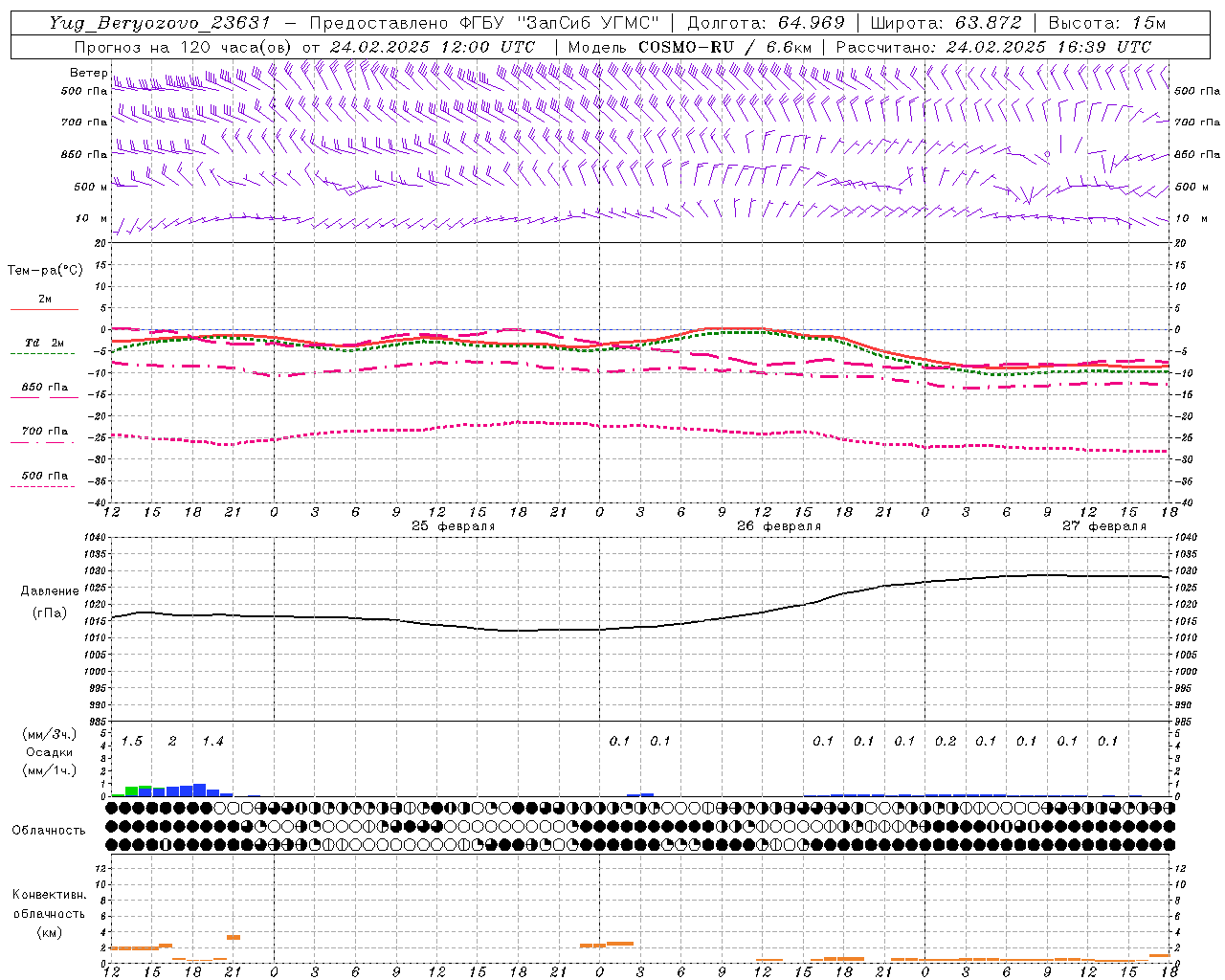
Task: Click the 'Td 2м' dew point legend entry
Action: click(x=45, y=343)
